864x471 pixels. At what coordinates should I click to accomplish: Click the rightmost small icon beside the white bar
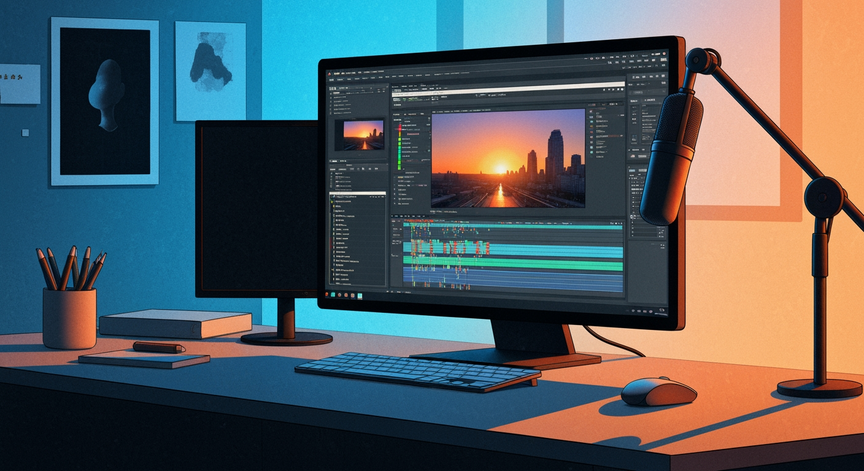tap(622, 89)
